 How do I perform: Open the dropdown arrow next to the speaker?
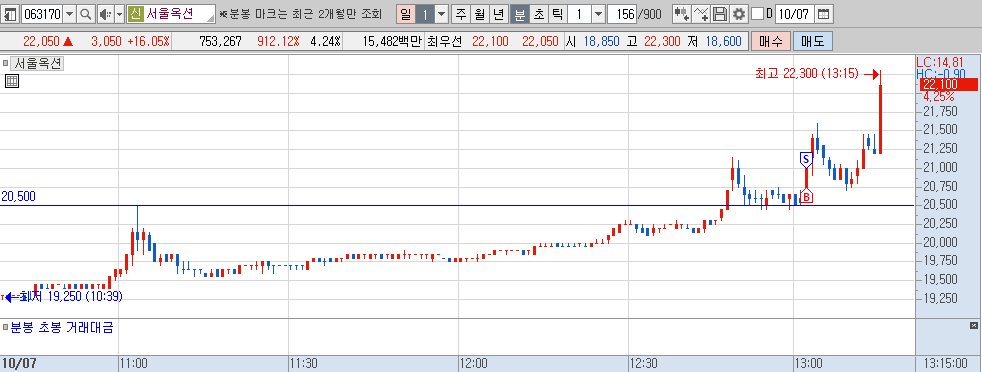tap(120, 14)
